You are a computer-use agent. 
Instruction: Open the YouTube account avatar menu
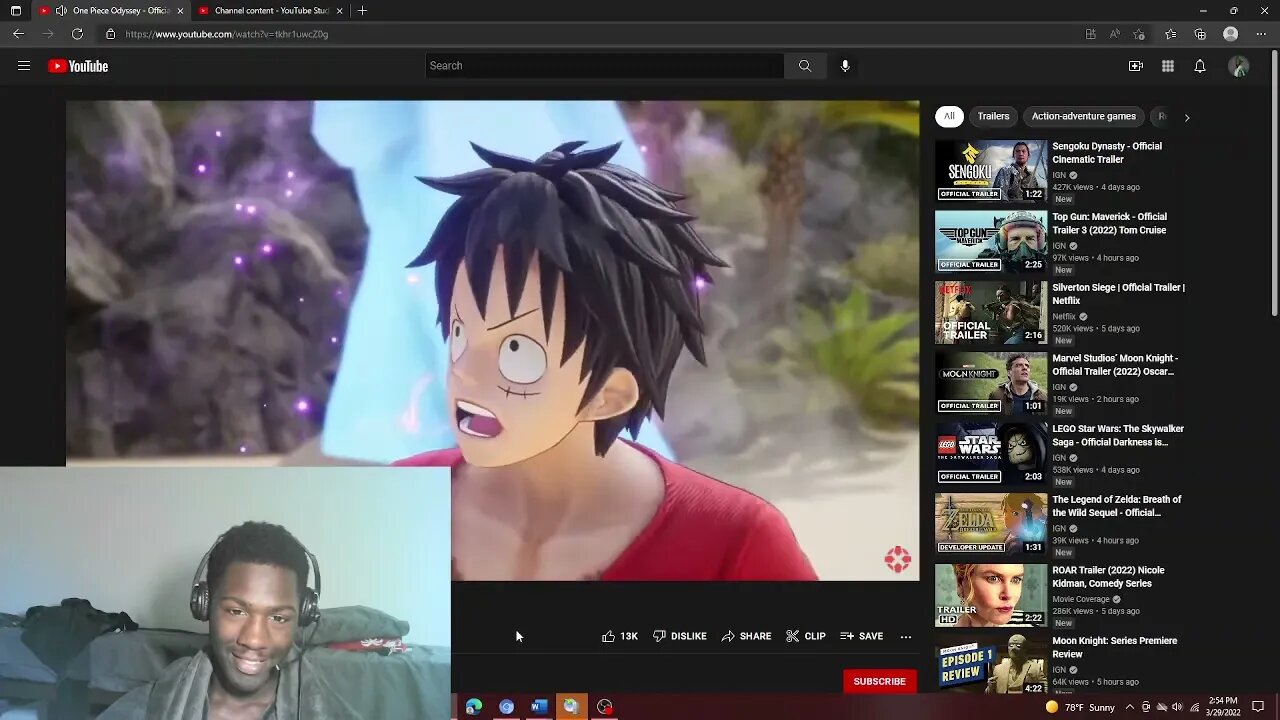coord(1239,66)
